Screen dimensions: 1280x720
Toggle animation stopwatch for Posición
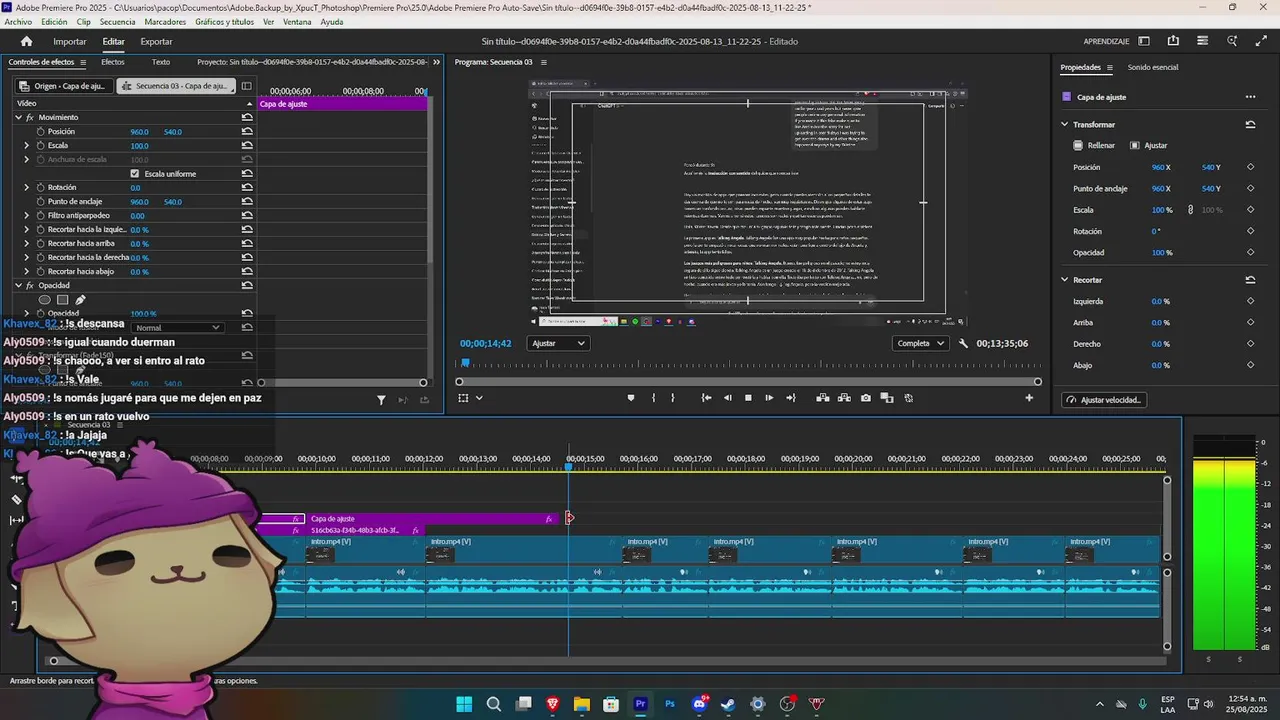coord(41,131)
